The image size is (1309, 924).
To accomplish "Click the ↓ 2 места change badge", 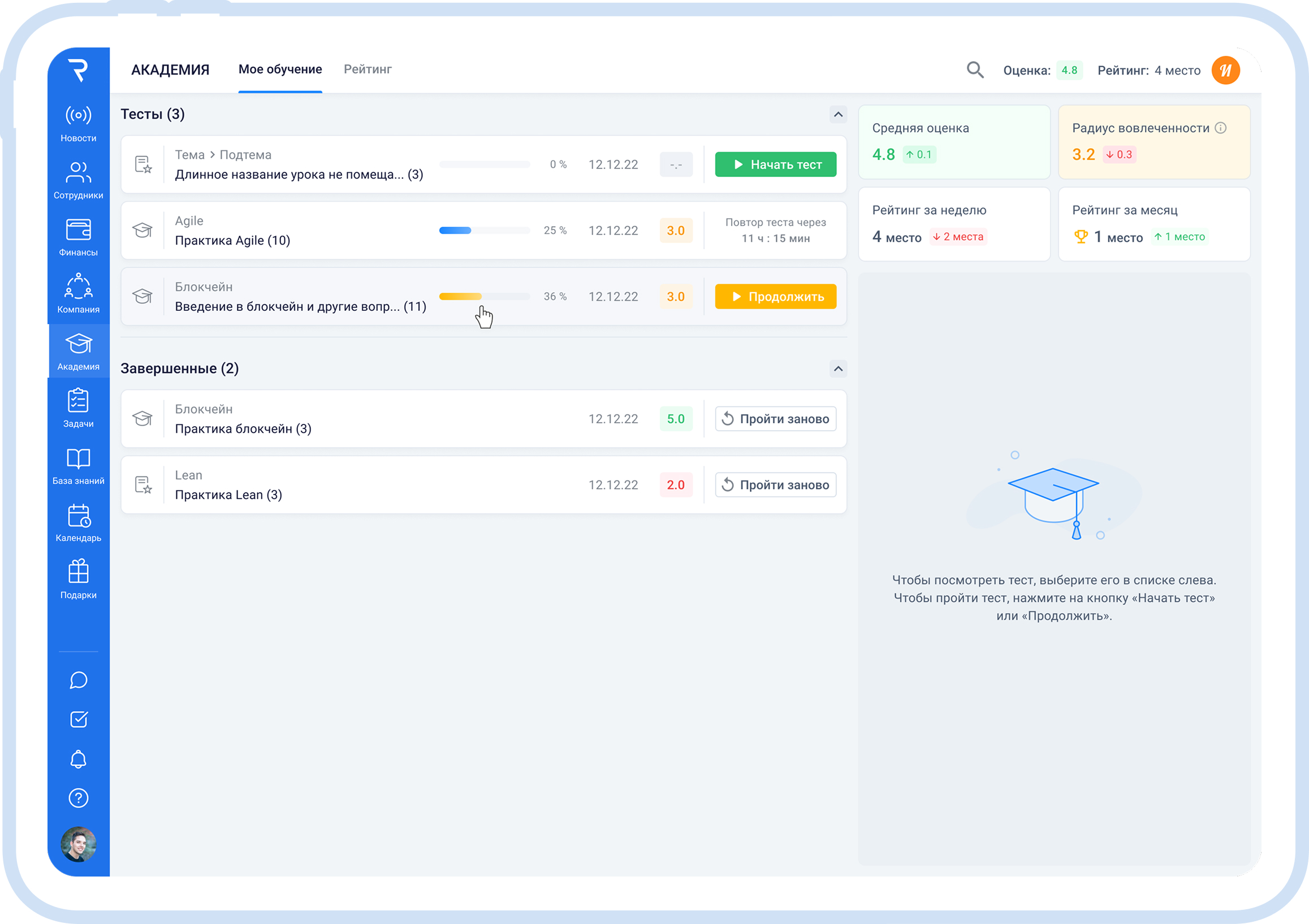I will point(958,236).
